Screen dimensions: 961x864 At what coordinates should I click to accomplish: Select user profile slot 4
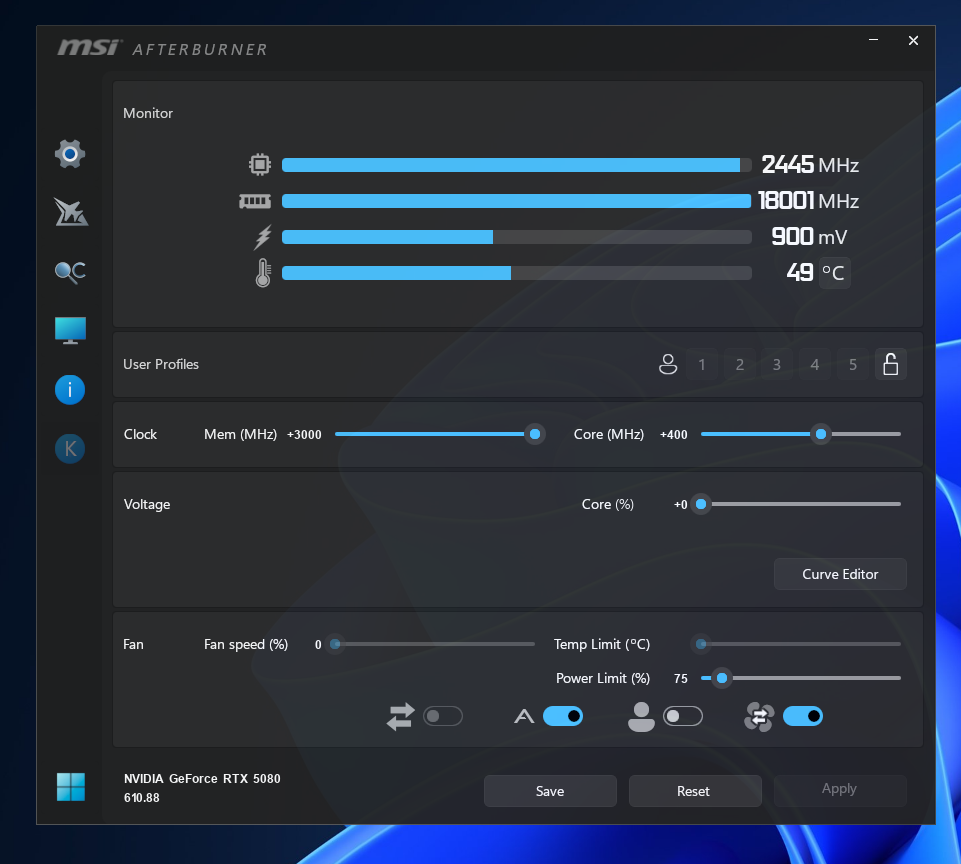point(815,365)
